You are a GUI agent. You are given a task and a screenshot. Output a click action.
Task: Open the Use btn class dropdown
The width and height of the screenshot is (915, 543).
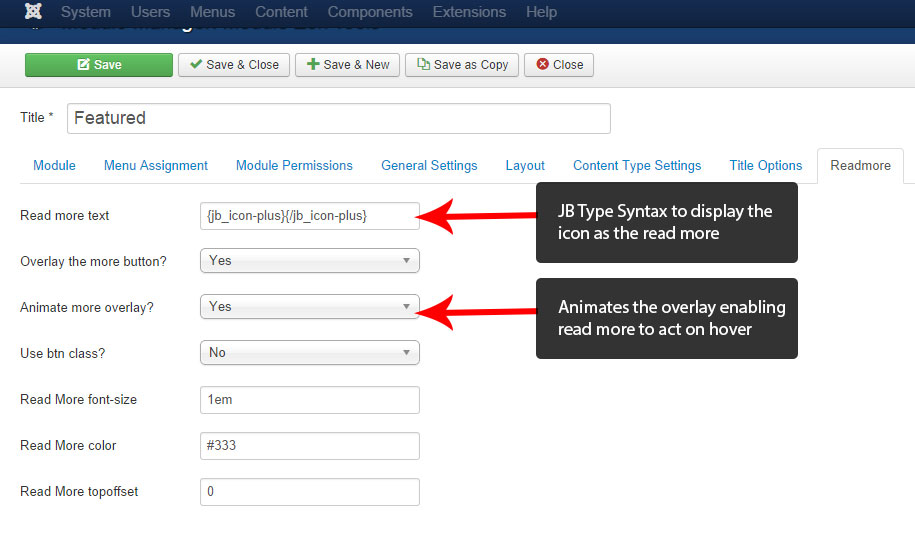pos(310,353)
